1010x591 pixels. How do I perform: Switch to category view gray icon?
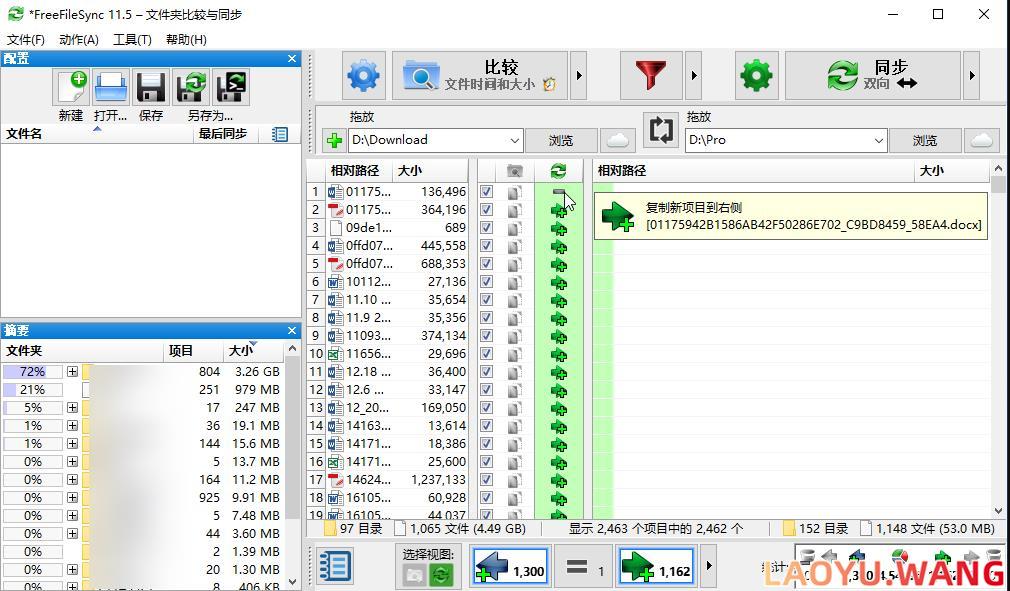click(414, 575)
